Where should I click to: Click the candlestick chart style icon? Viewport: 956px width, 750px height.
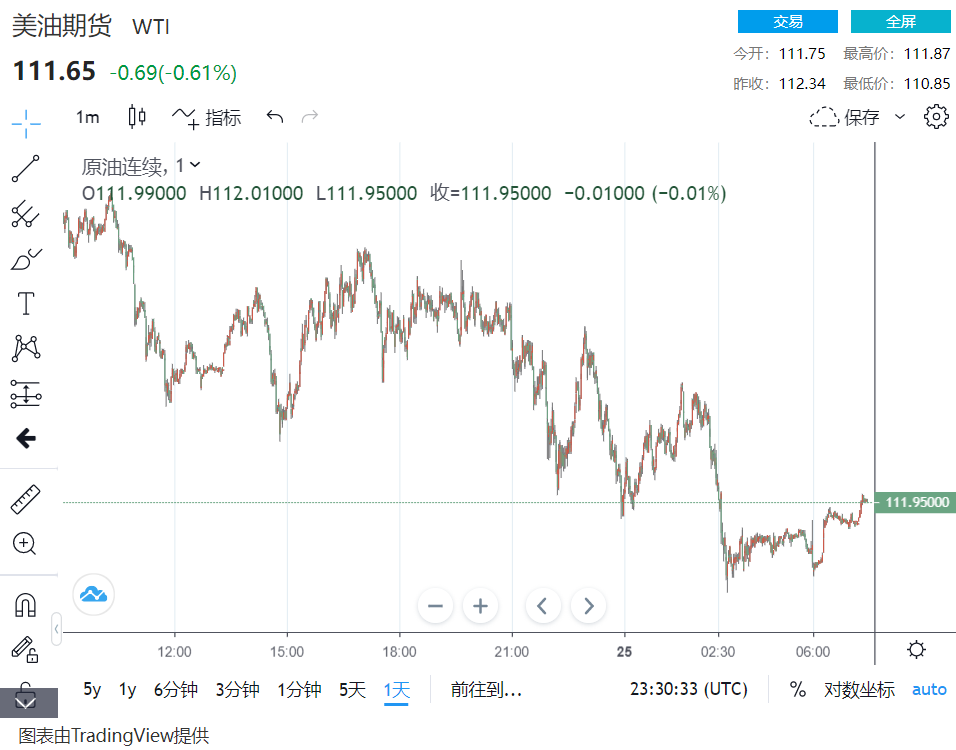tap(137, 117)
